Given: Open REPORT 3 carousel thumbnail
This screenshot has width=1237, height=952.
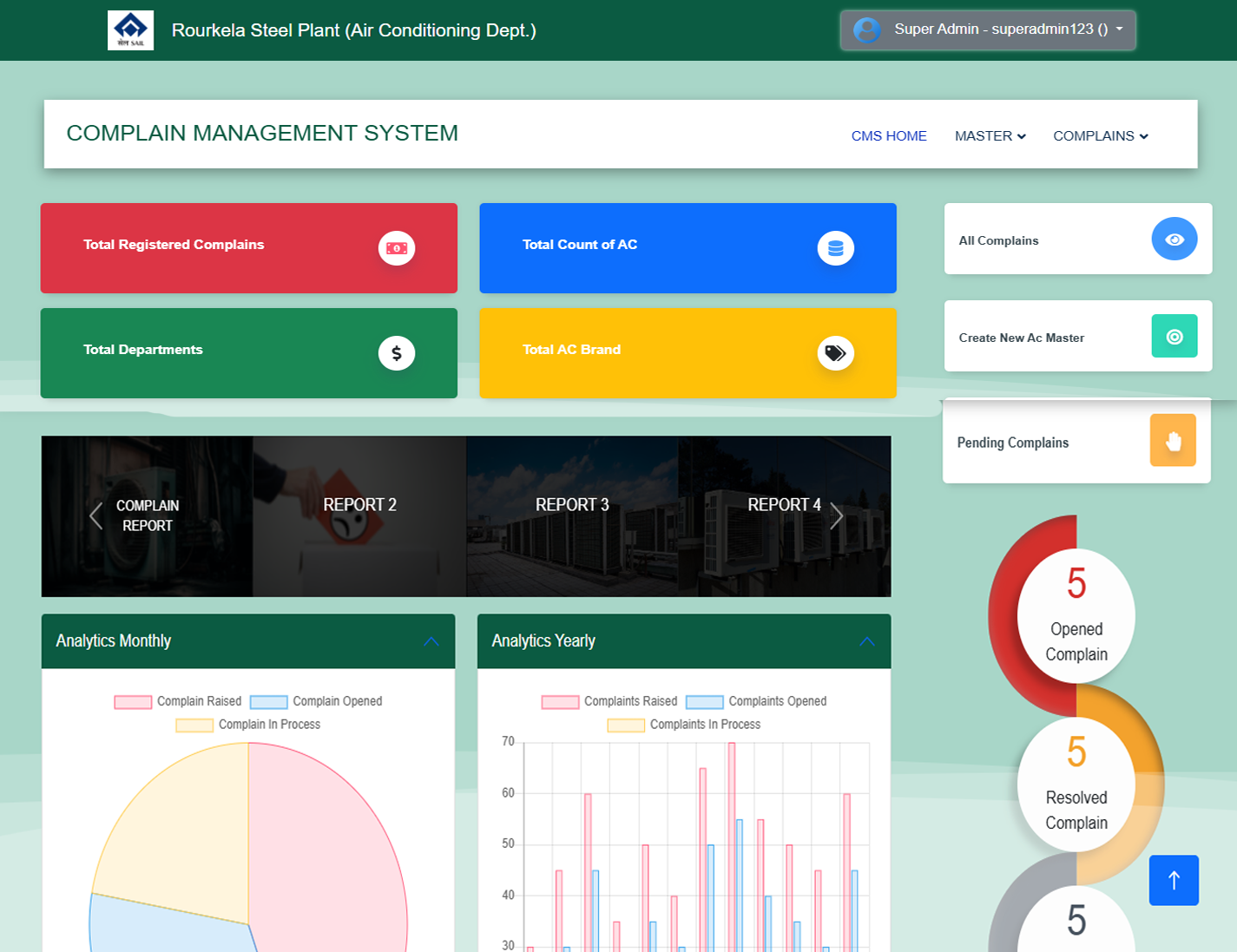Looking at the screenshot, I should (x=572, y=516).
